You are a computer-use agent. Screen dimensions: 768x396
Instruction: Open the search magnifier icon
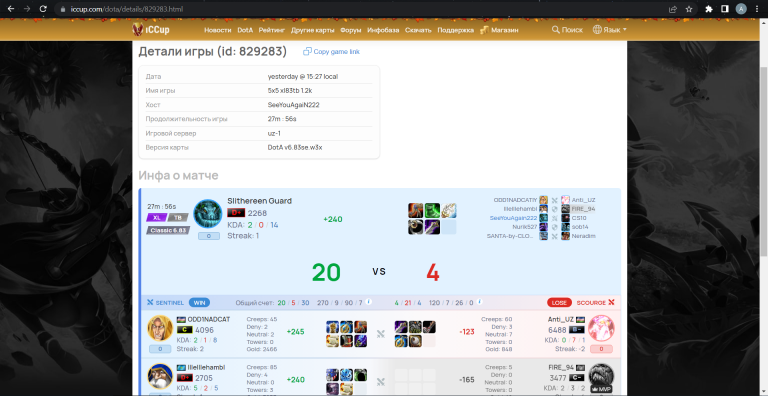click(x=555, y=30)
